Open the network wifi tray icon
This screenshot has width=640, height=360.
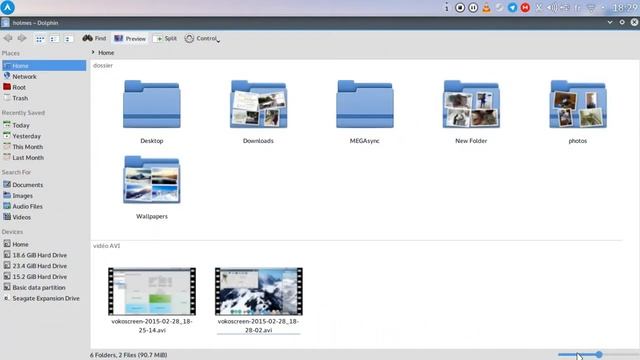click(591, 8)
